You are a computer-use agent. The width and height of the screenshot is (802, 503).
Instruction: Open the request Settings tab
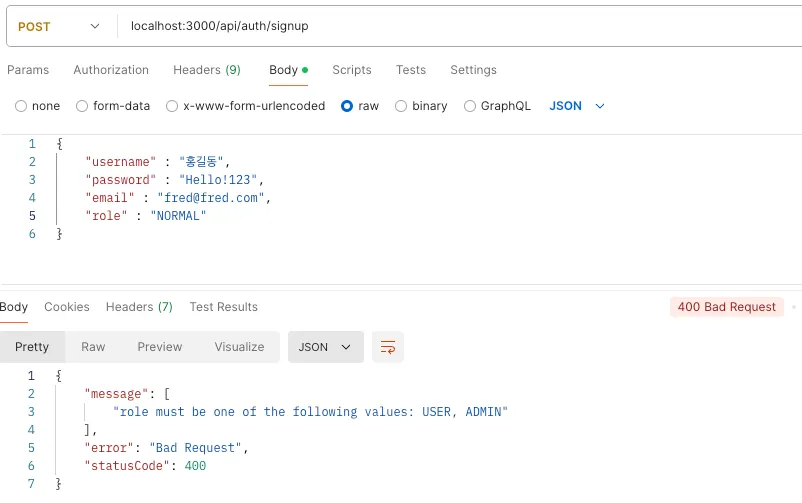(x=473, y=70)
